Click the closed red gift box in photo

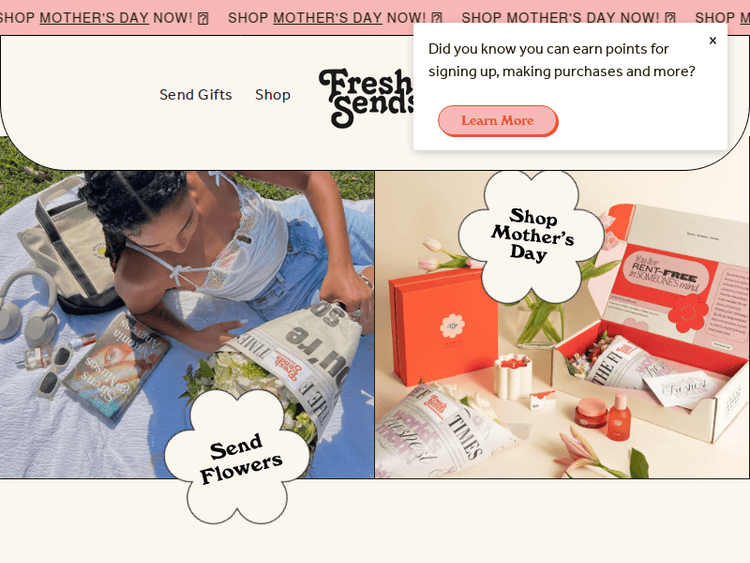[443, 326]
